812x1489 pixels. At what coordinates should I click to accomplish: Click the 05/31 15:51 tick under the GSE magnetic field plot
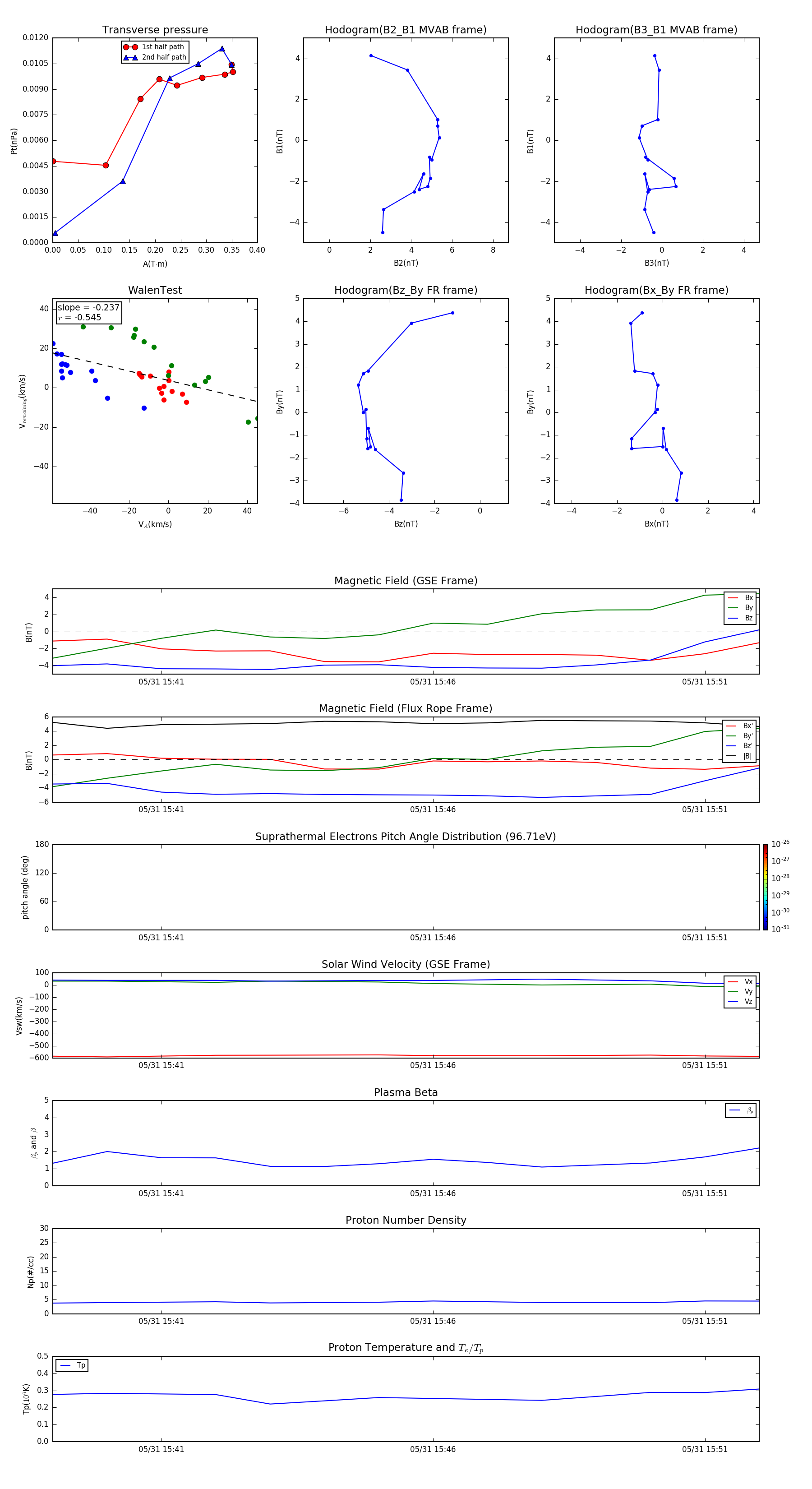point(705,682)
